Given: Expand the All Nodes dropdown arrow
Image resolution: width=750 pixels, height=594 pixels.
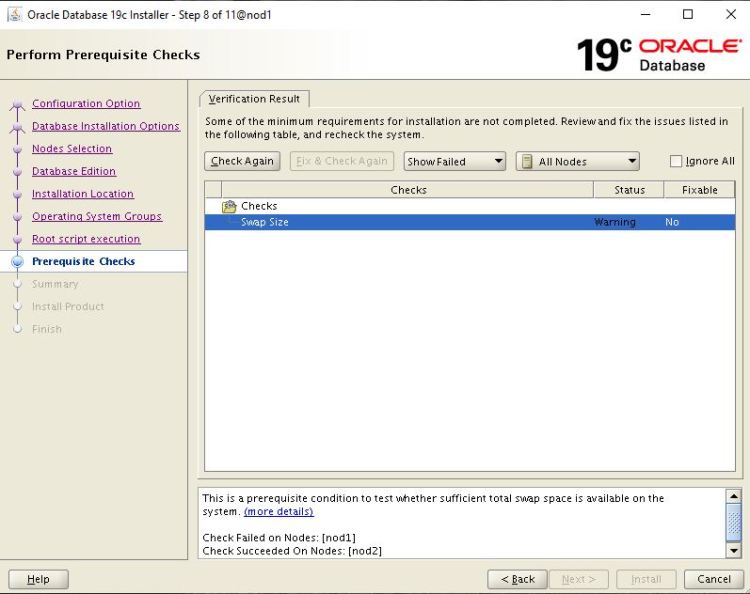Looking at the screenshot, I should (632, 162).
